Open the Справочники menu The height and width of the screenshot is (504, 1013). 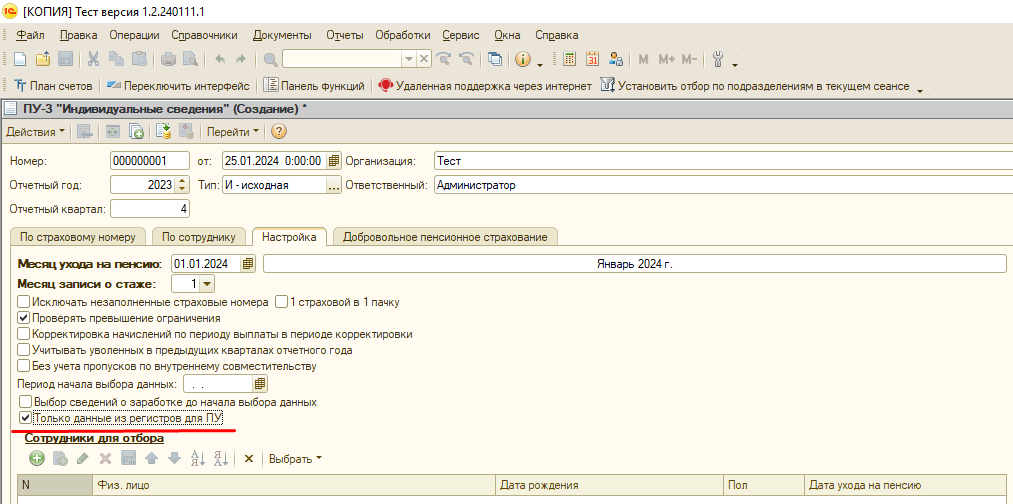point(203,35)
